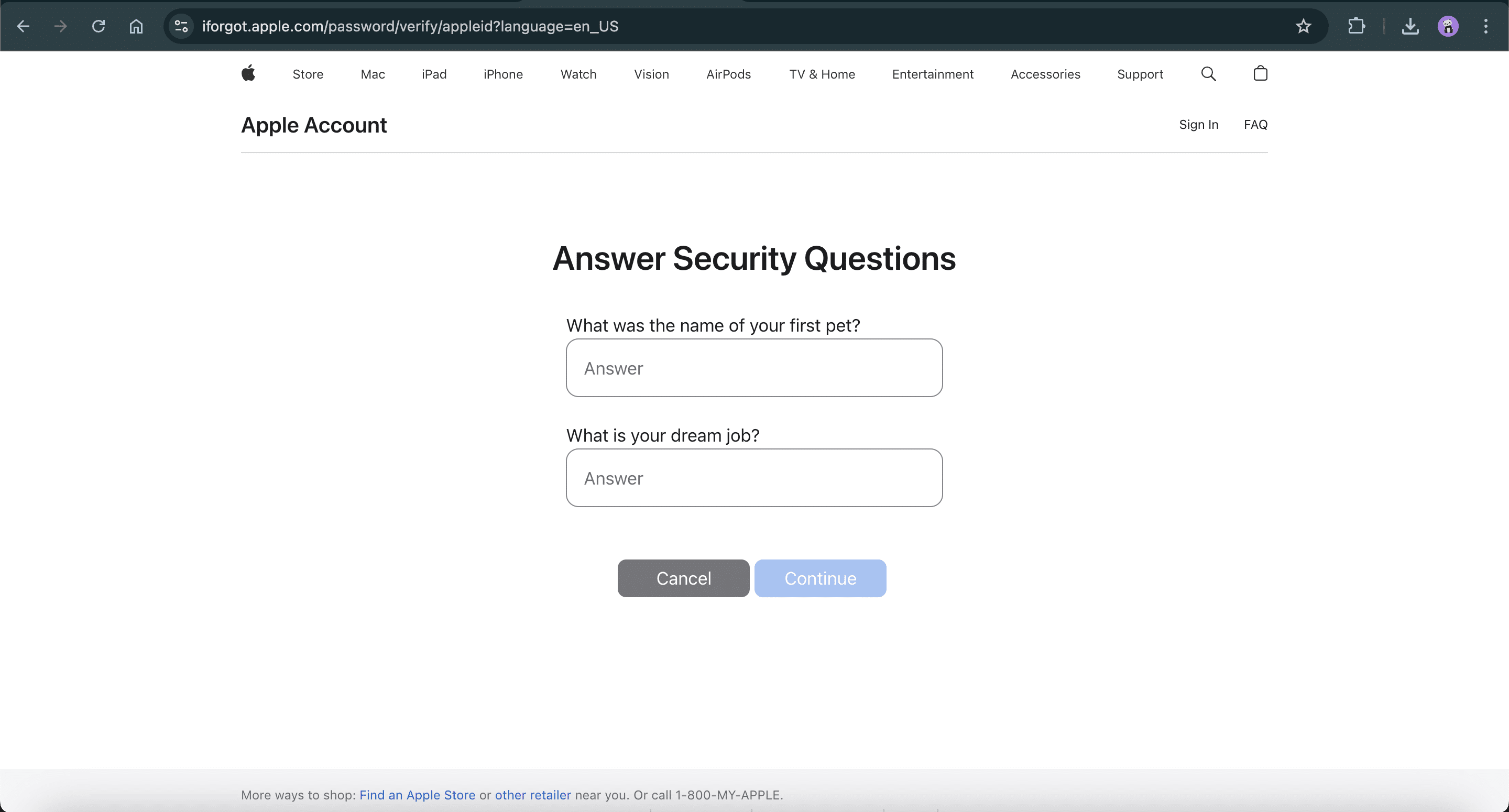Open the Chrome three-dot menu

(1485, 26)
